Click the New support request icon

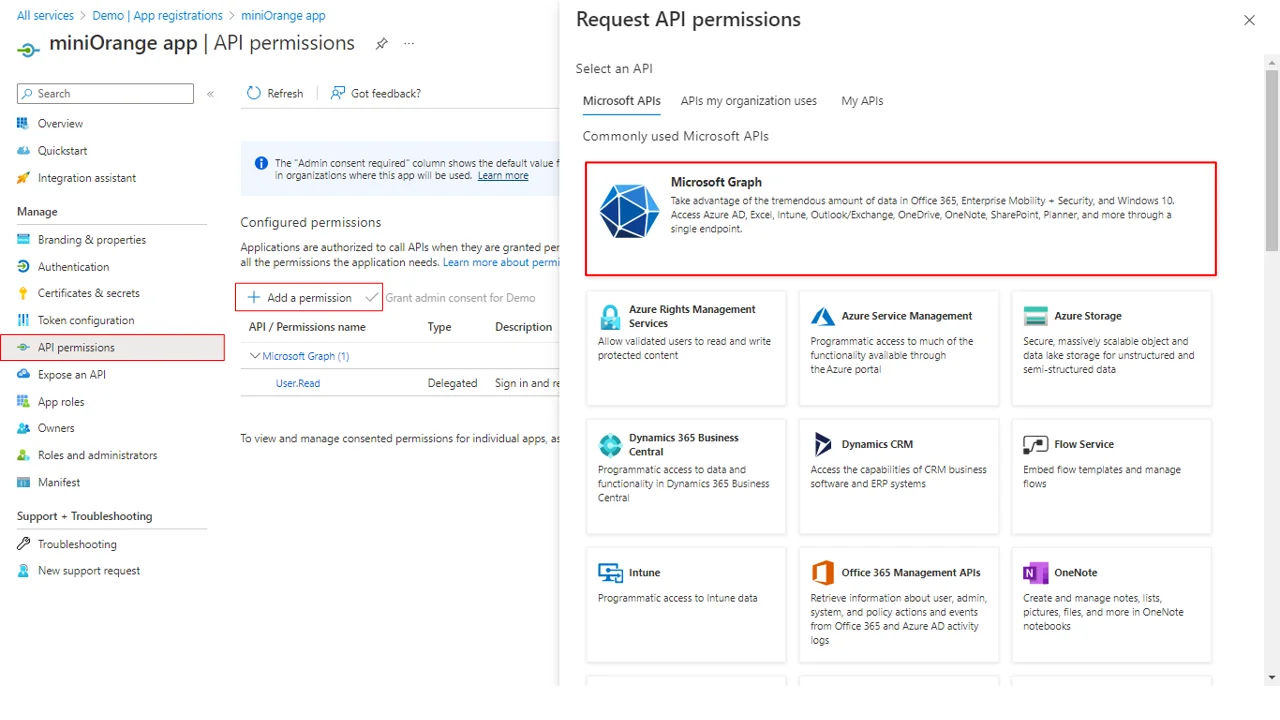[24, 570]
